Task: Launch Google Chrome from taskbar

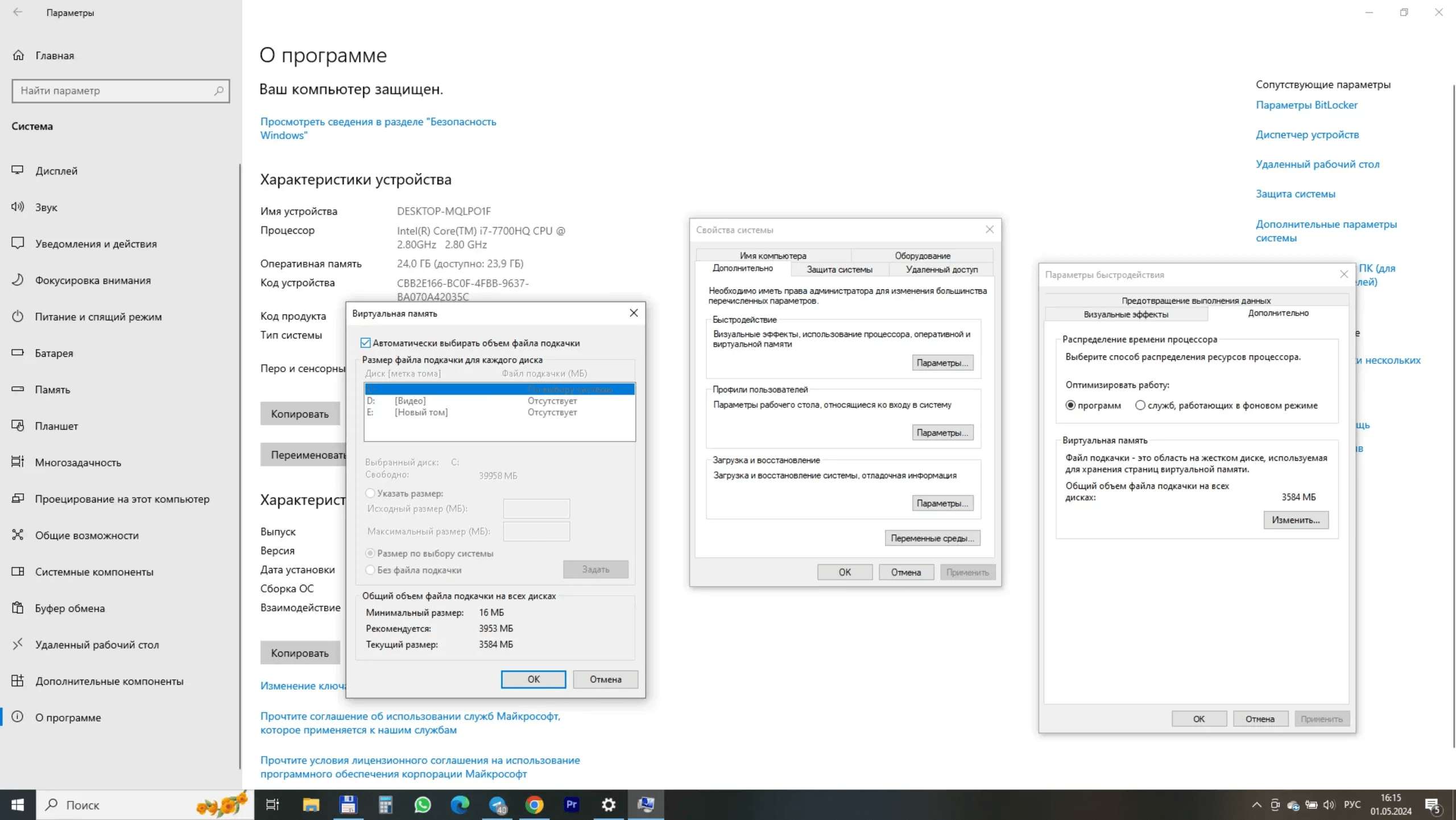Action: [534, 805]
